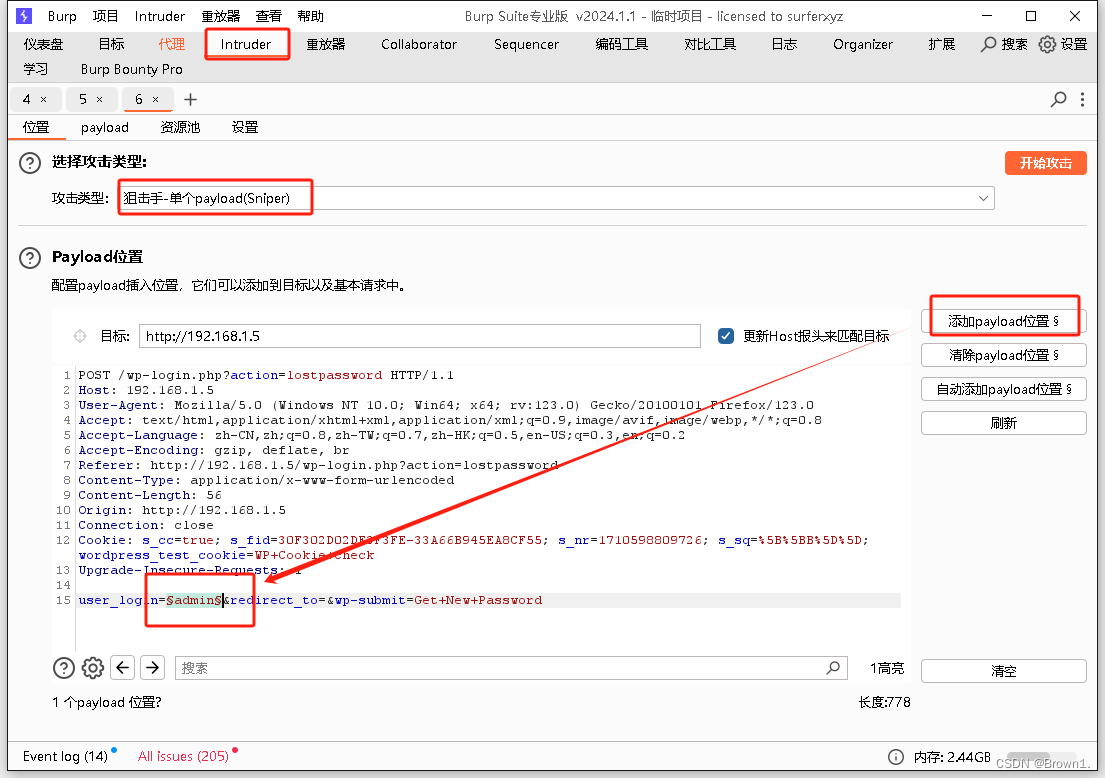1105x778 pixels.
Task: Click the Referer header line
Action: click(318, 465)
